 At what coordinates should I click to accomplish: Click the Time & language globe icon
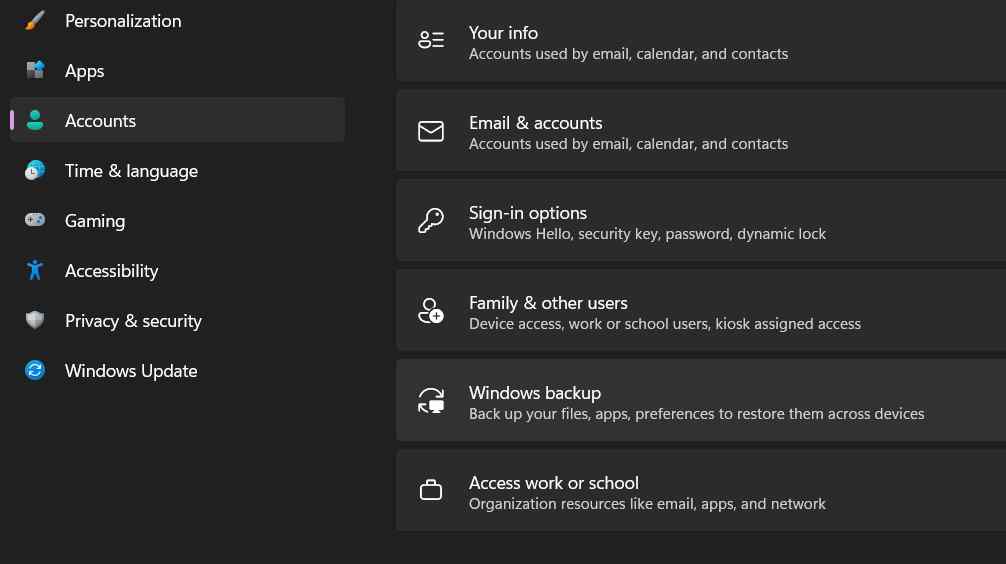[35, 170]
